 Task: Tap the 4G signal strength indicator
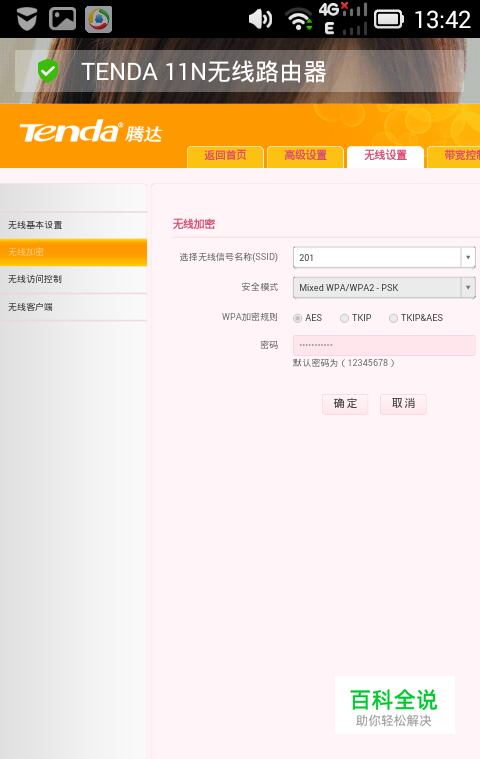pos(343,18)
